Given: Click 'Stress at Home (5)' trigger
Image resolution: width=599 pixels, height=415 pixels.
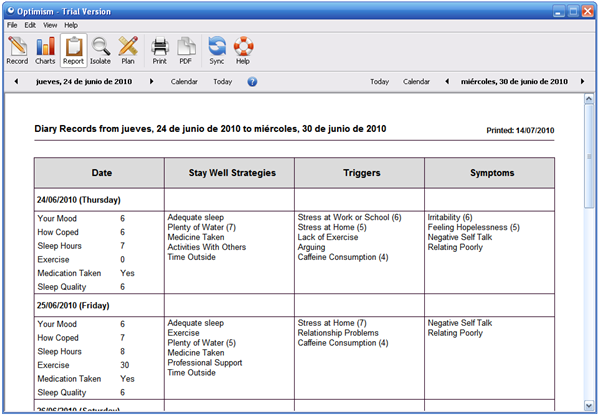Looking at the screenshot, I should [x=332, y=227].
